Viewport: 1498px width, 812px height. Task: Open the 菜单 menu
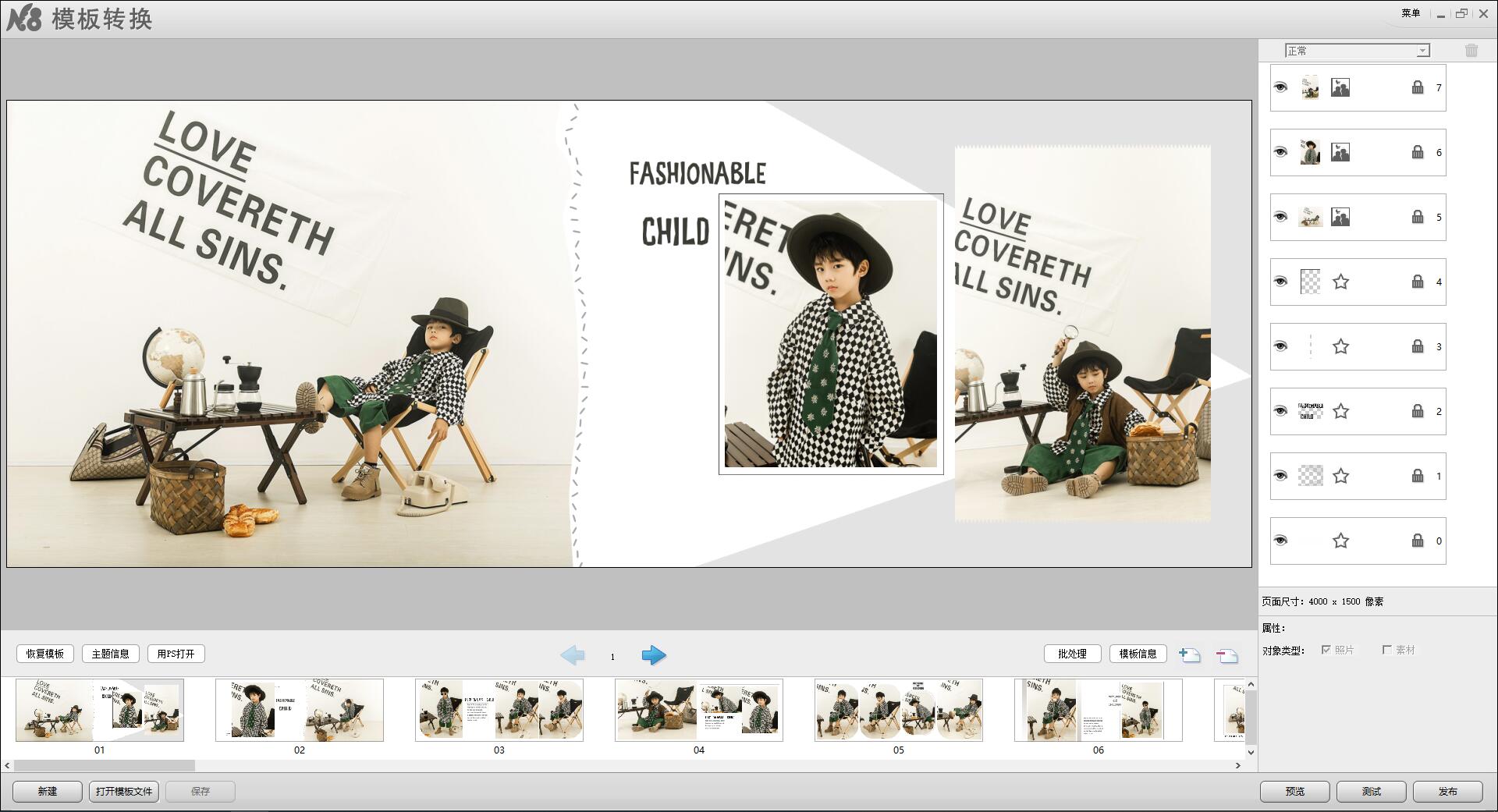[x=1411, y=13]
